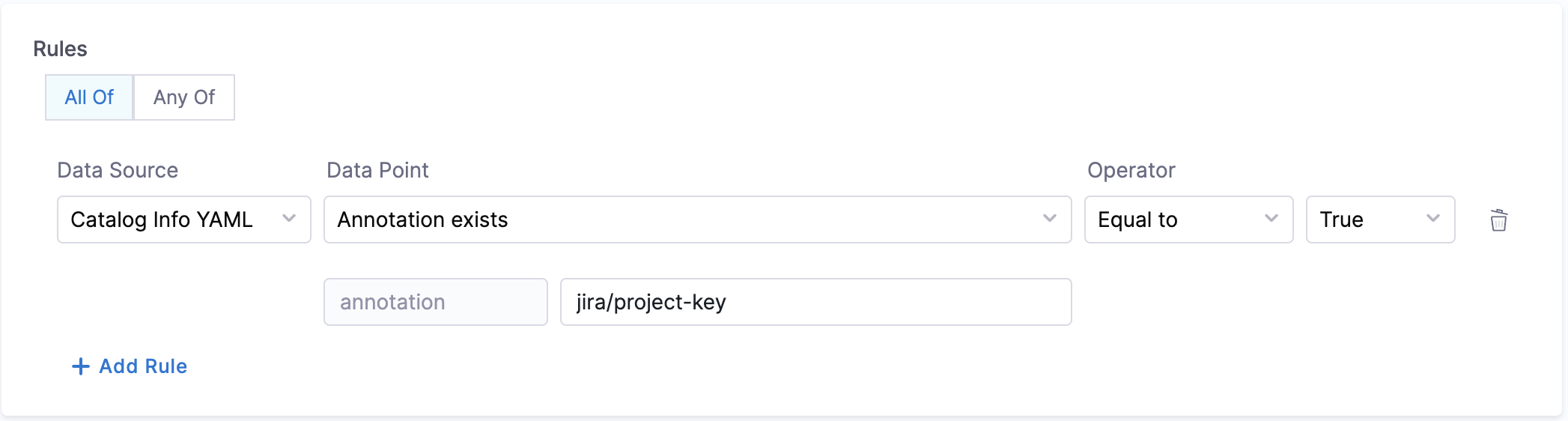Click the chevron arrow in the True box
The width and height of the screenshot is (1568, 421).
[x=1433, y=219]
